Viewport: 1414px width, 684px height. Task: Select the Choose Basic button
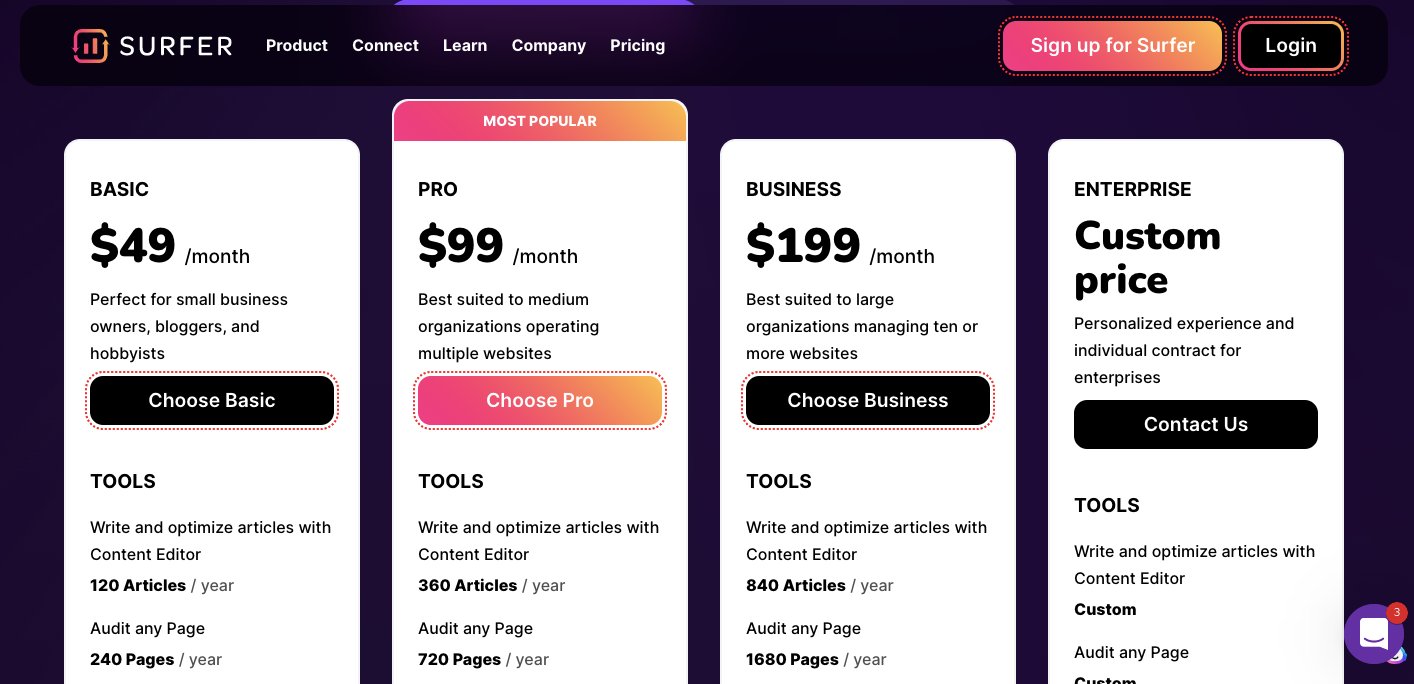212,401
